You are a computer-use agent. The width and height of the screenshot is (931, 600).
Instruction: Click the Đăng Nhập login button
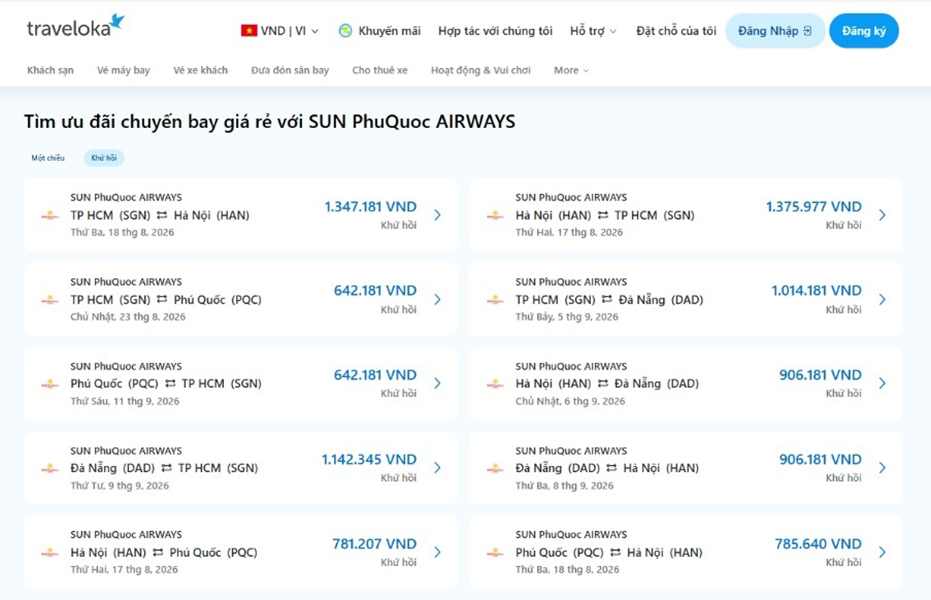[775, 31]
